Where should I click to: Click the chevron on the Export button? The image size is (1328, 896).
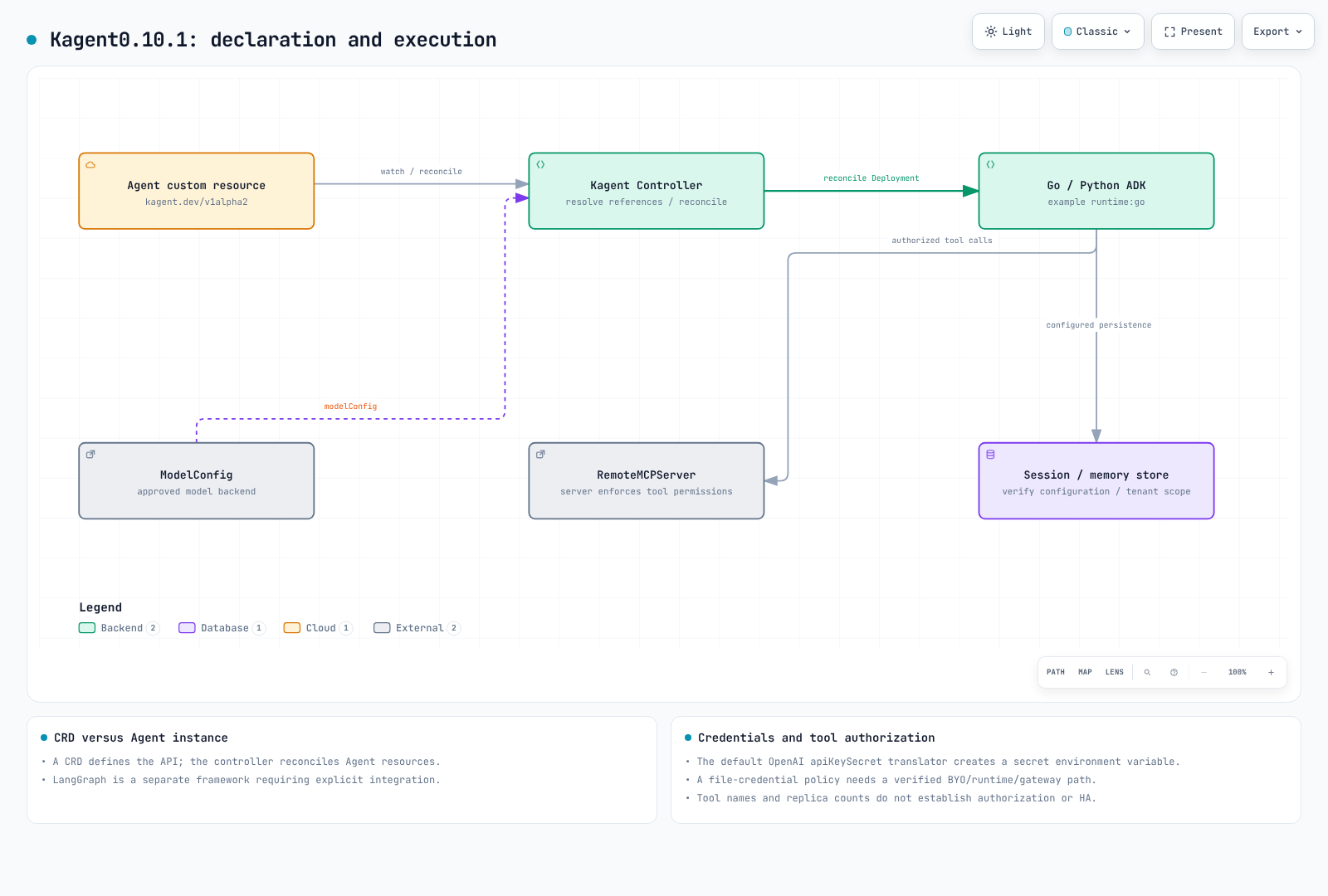pos(1299,32)
